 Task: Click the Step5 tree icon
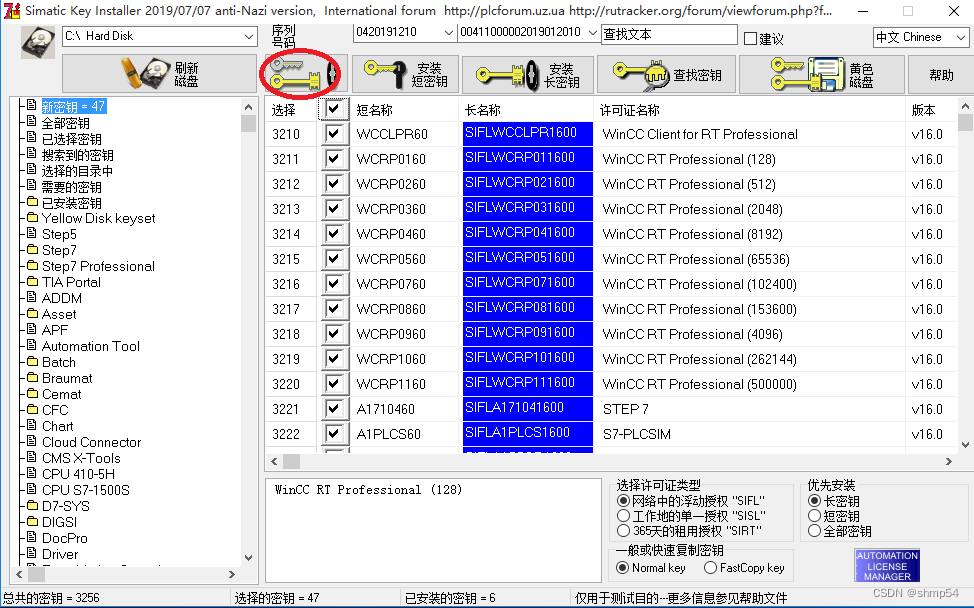click(32, 234)
